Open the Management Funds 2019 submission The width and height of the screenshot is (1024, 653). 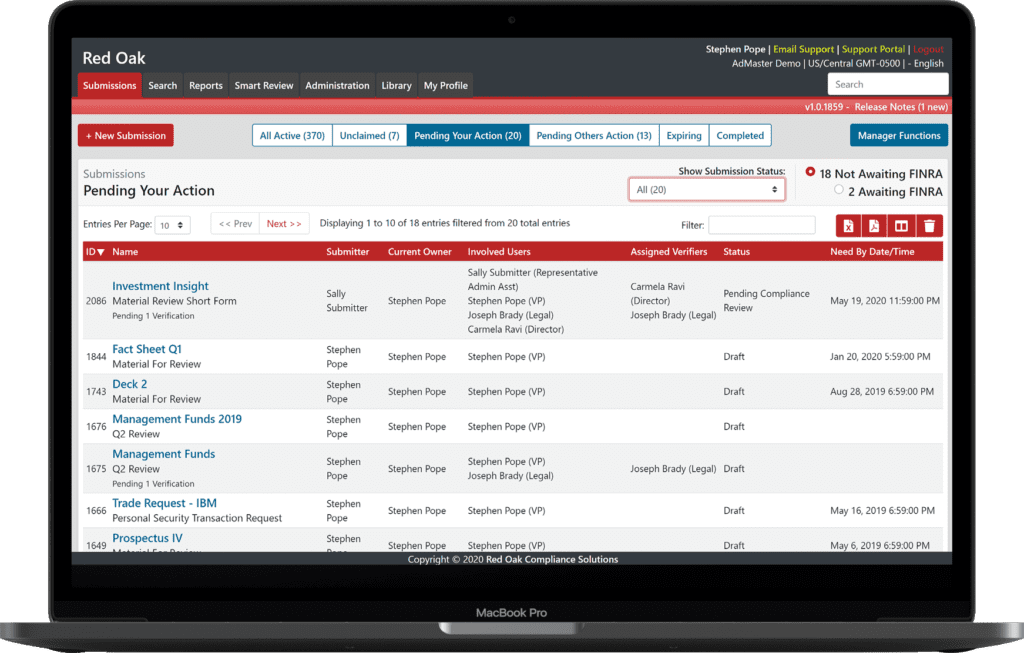(x=177, y=419)
